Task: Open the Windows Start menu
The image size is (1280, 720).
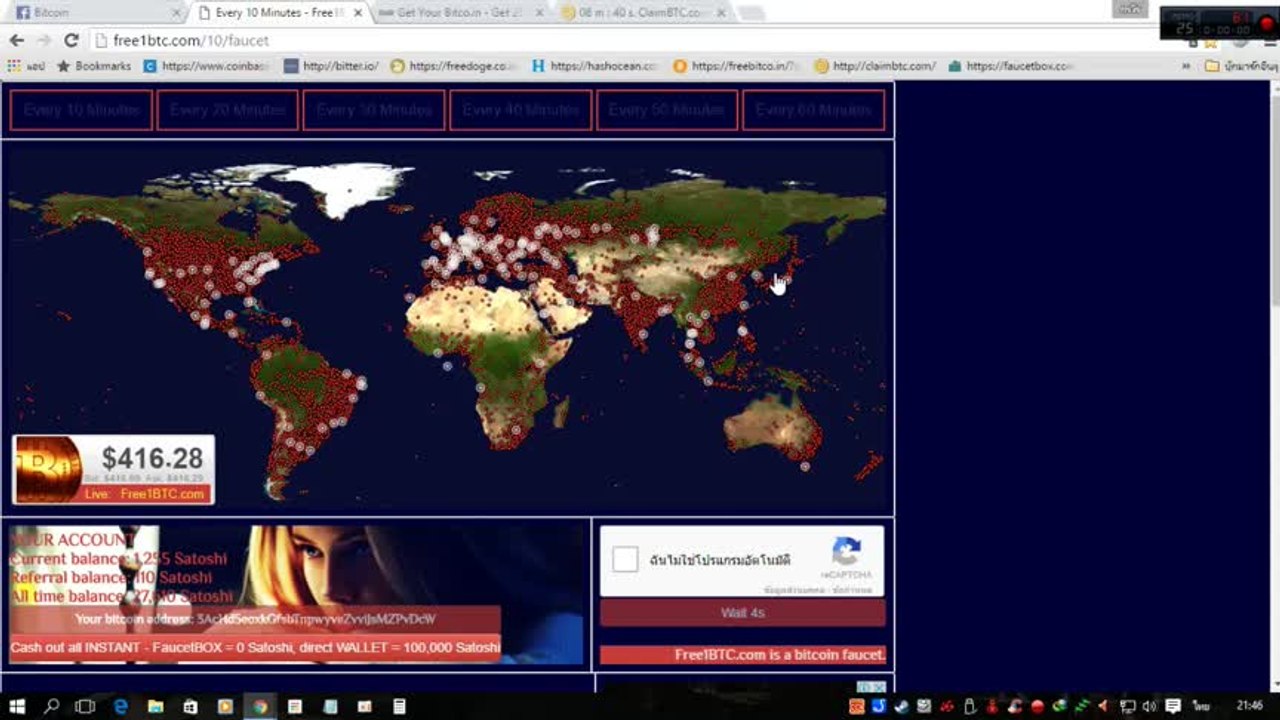Action: tap(17, 706)
